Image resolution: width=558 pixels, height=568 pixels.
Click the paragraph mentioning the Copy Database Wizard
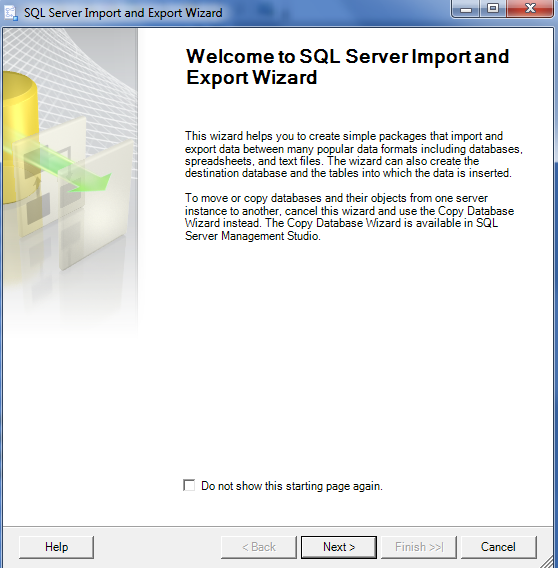(x=349, y=217)
